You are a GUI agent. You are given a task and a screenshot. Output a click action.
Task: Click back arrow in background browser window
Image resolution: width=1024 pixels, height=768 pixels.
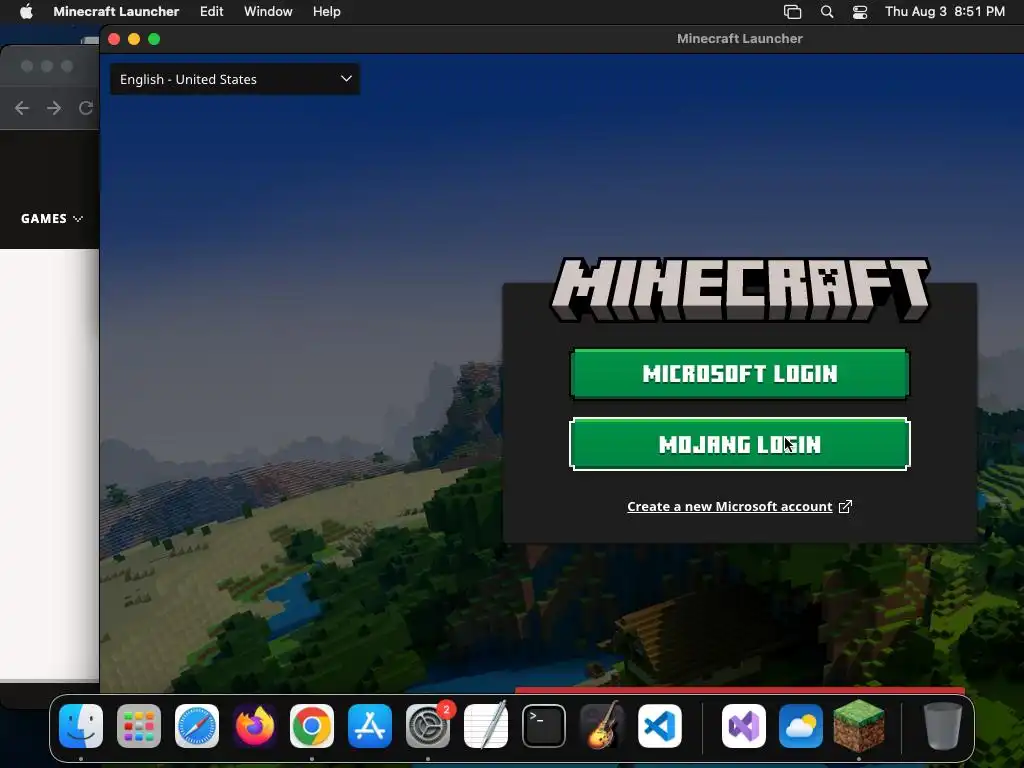click(x=22, y=108)
